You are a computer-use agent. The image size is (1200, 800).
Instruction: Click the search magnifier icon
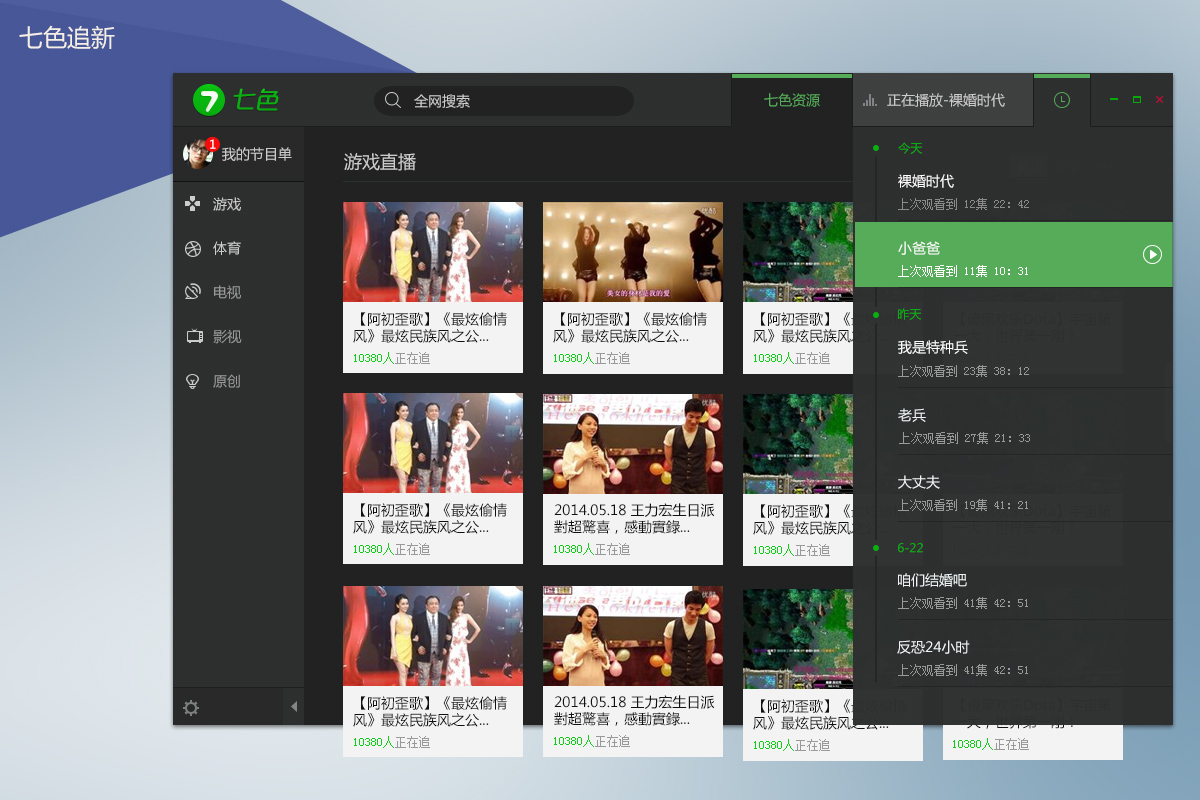click(x=393, y=100)
